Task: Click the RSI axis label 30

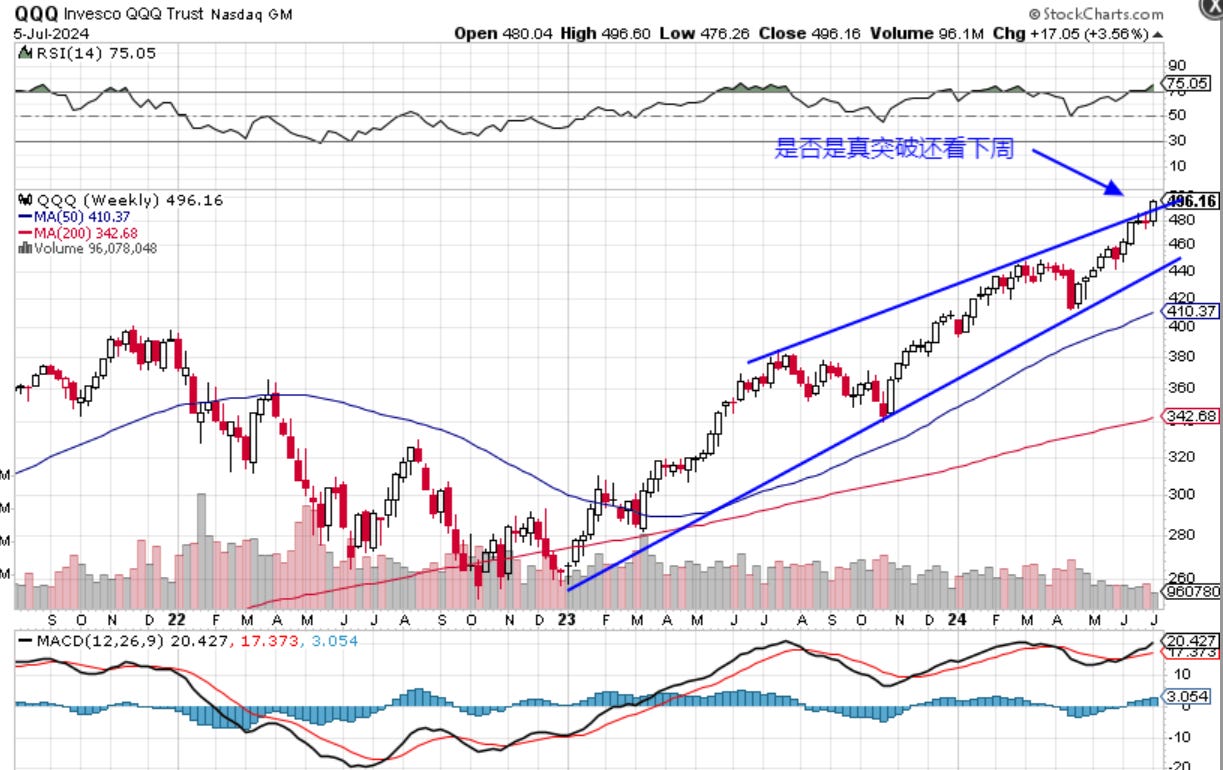Action: (1177, 141)
